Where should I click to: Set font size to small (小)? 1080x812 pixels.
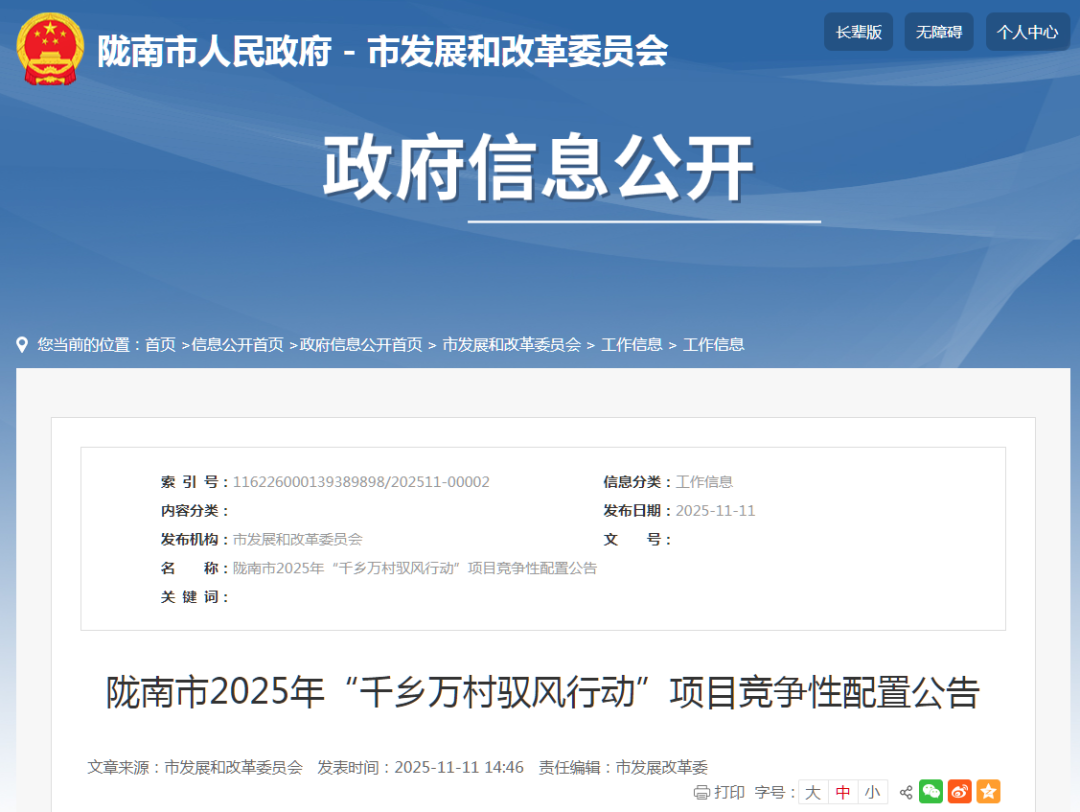[x=872, y=792]
